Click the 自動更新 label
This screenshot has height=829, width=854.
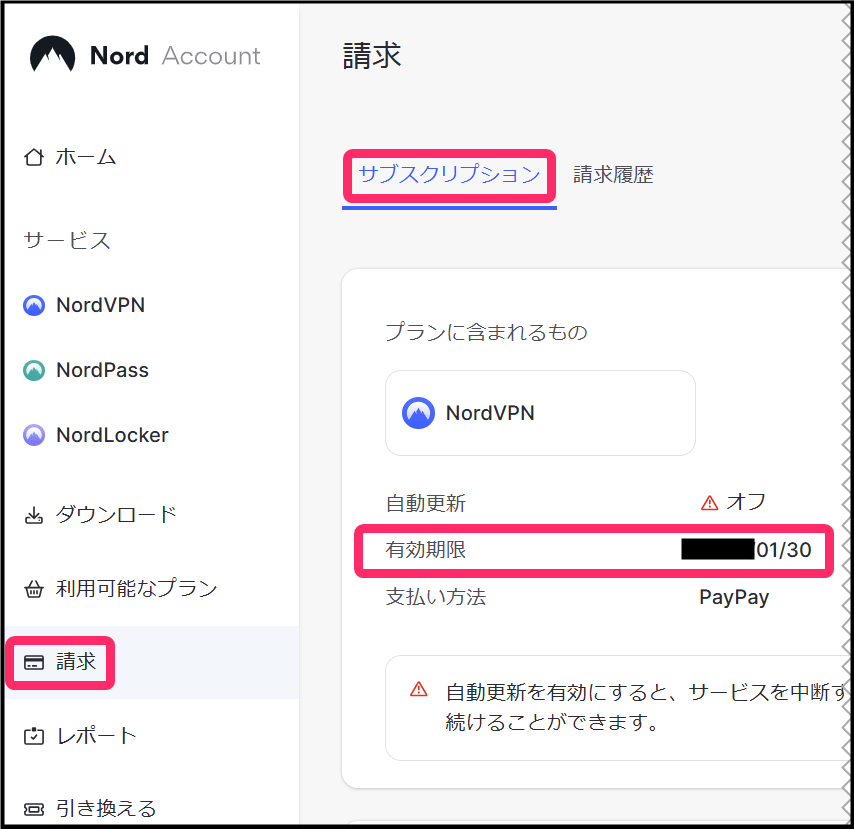tap(426, 503)
